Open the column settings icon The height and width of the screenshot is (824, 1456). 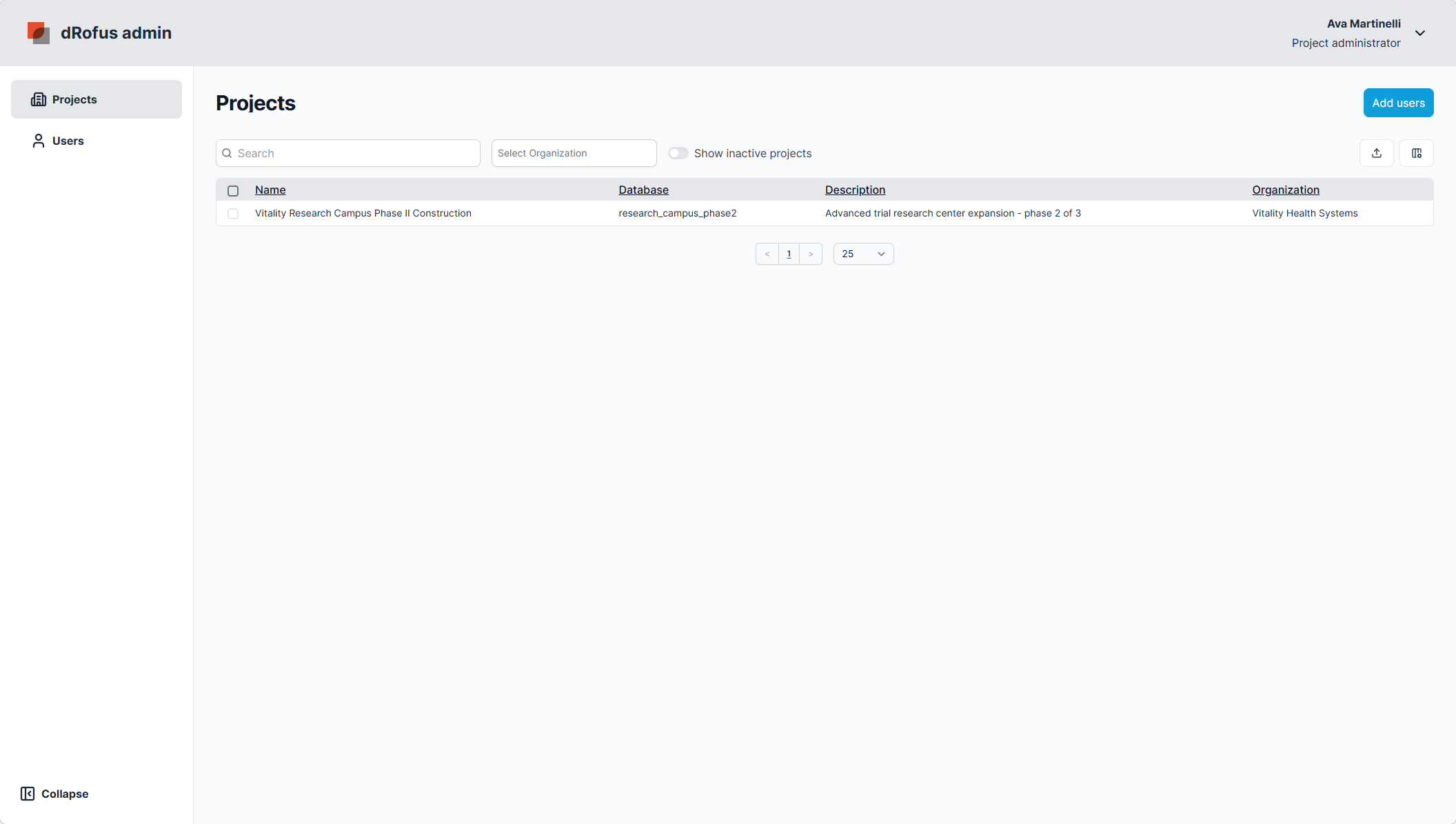(1417, 153)
